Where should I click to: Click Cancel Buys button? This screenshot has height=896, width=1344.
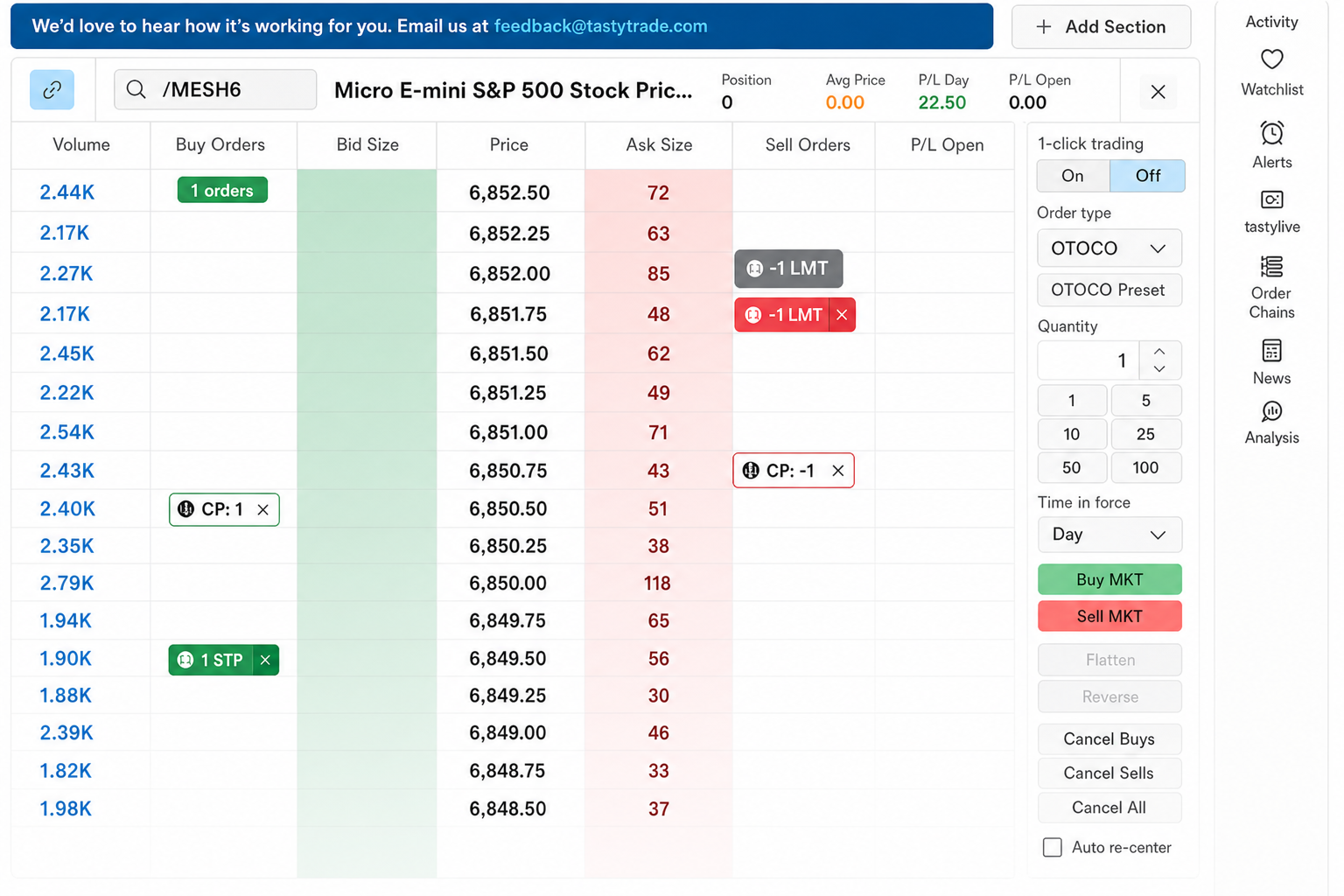point(1109,739)
